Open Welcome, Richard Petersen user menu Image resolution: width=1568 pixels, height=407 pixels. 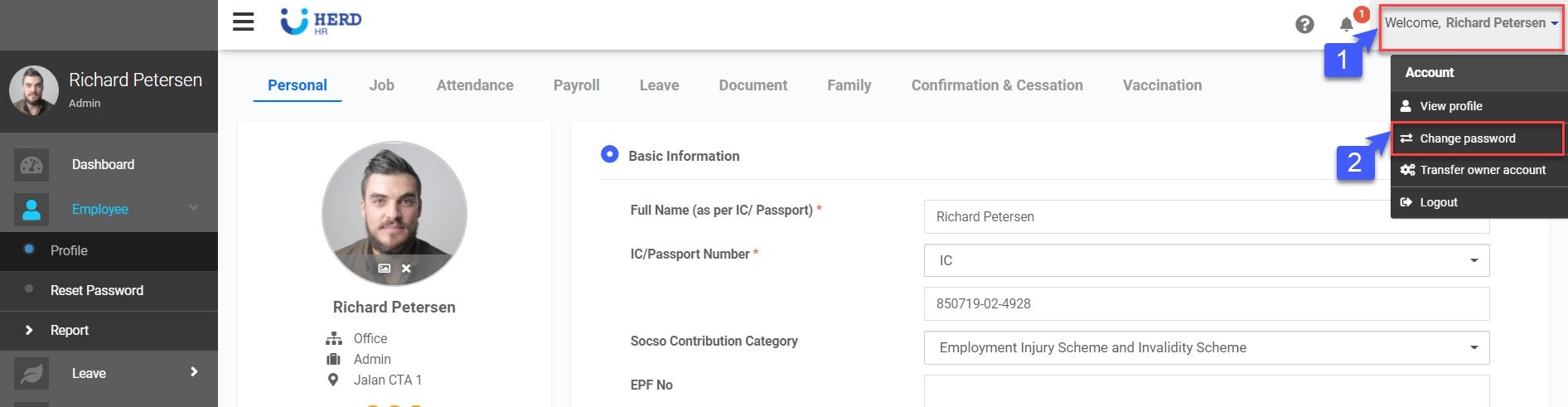[1470, 23]
